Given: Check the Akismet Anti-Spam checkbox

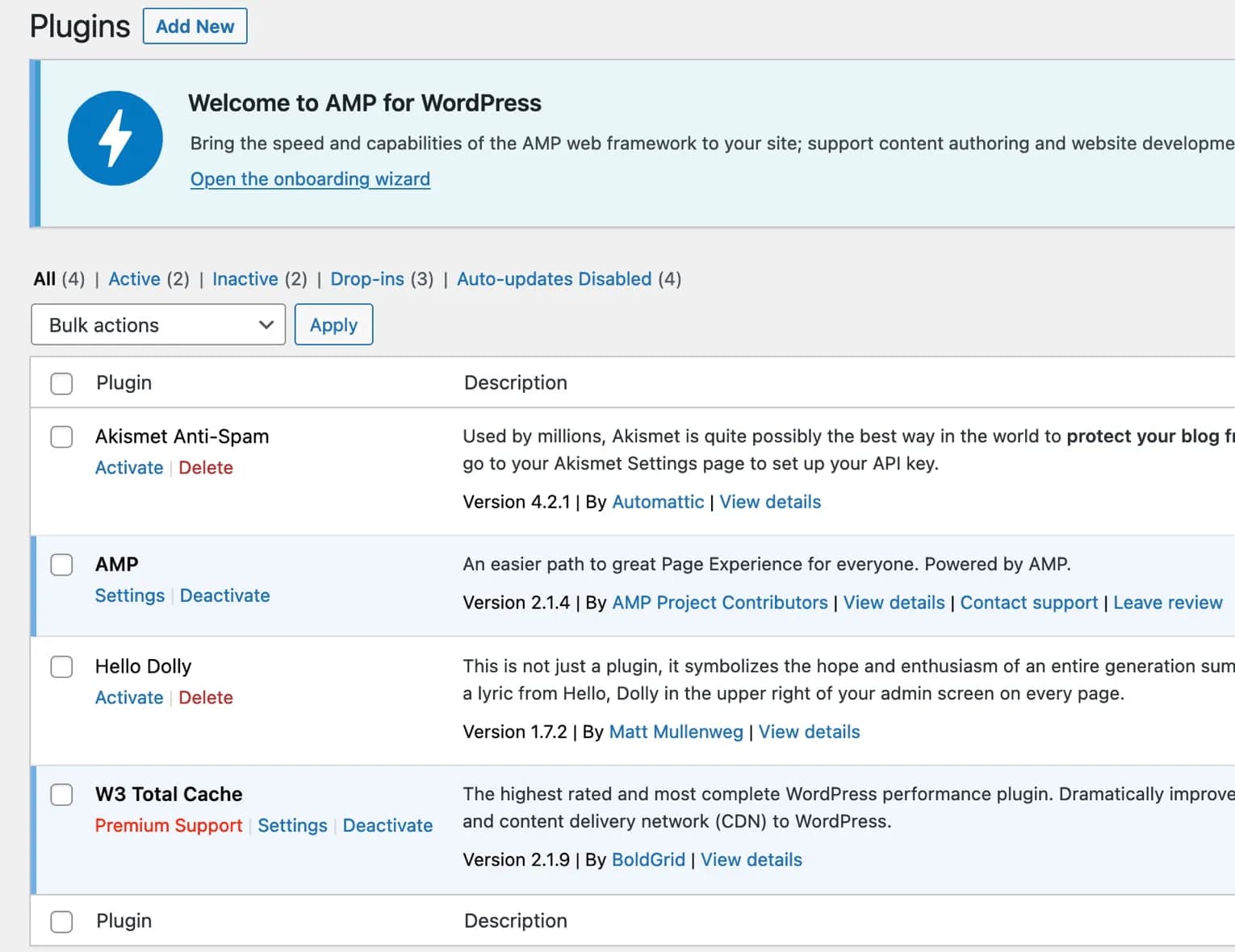Looking at the screenshot, I should [x=62, y=437].
